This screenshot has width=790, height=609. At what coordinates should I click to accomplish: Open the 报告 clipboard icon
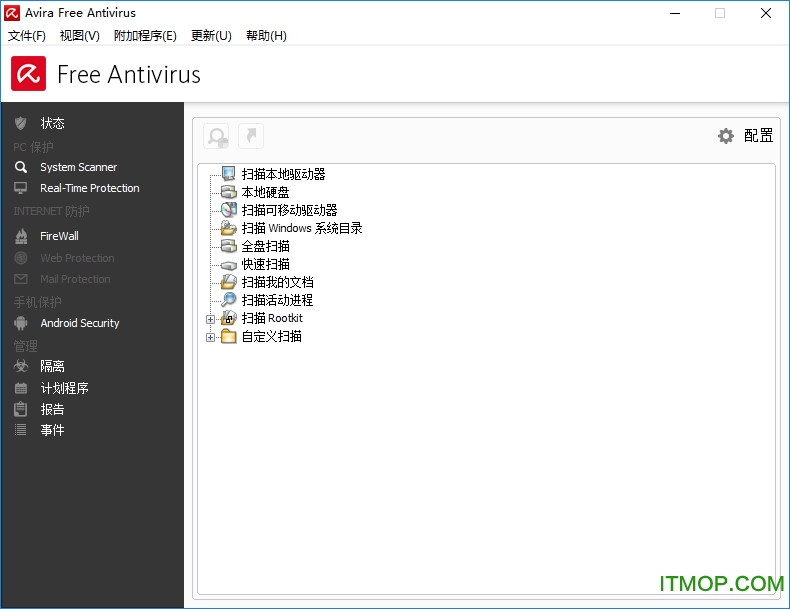pos(21,409)
